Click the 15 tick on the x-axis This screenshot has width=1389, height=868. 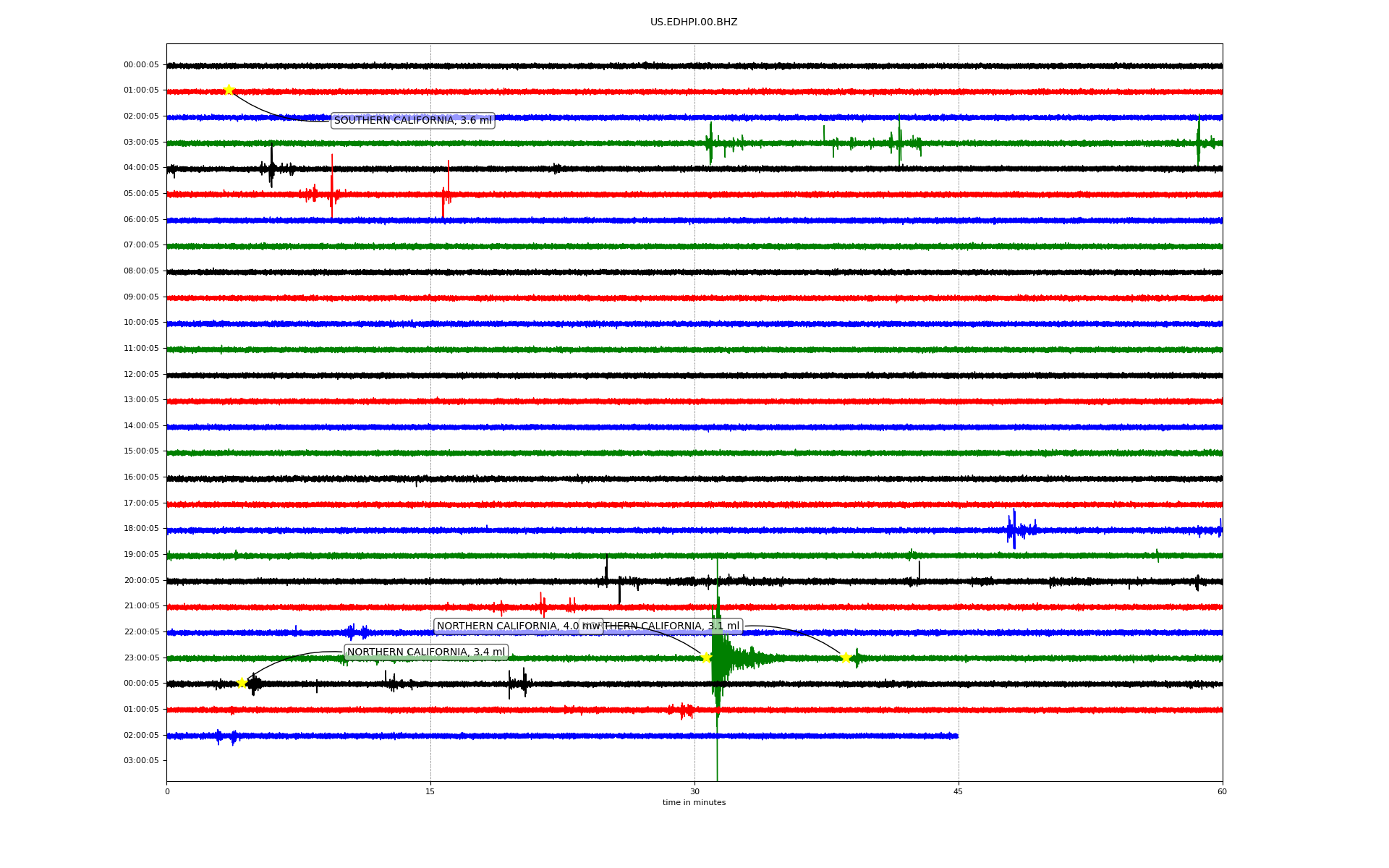click(430, 791)
